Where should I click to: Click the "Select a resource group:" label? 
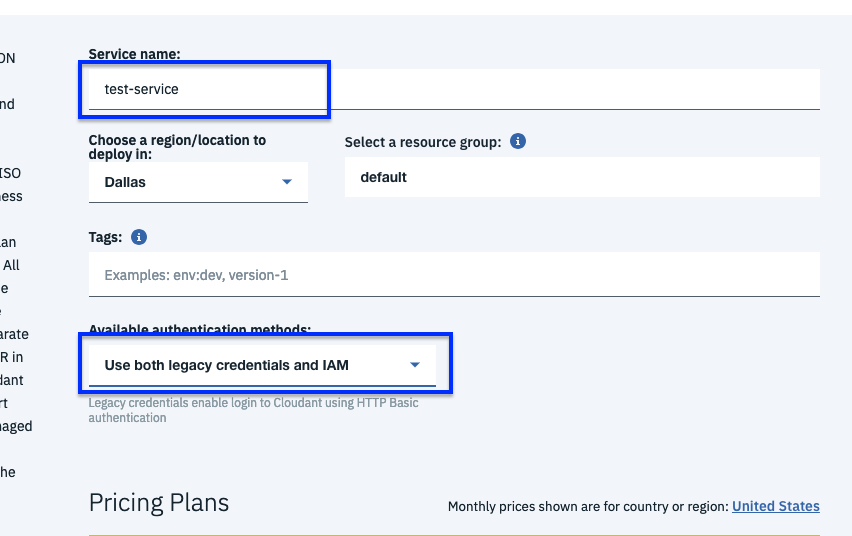point(423,142)
